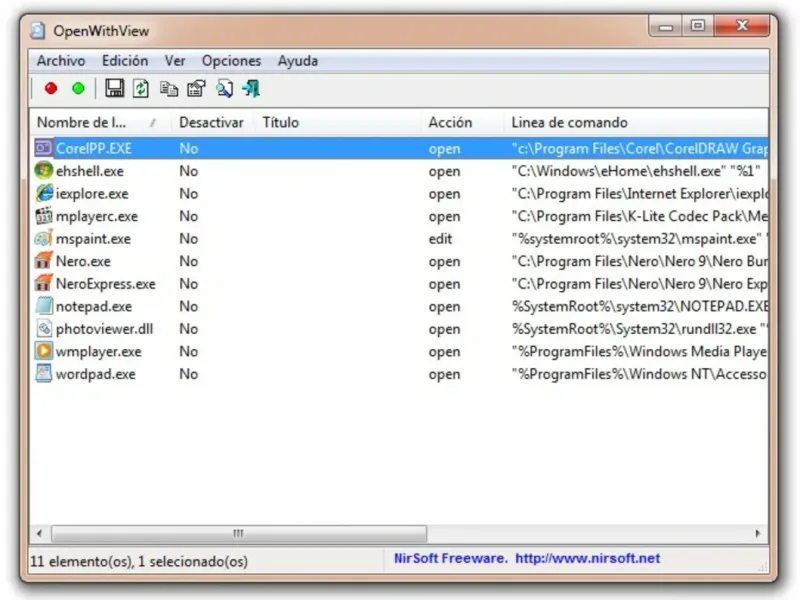Click the horizontal scrollbar right arrow

[758, 534]
